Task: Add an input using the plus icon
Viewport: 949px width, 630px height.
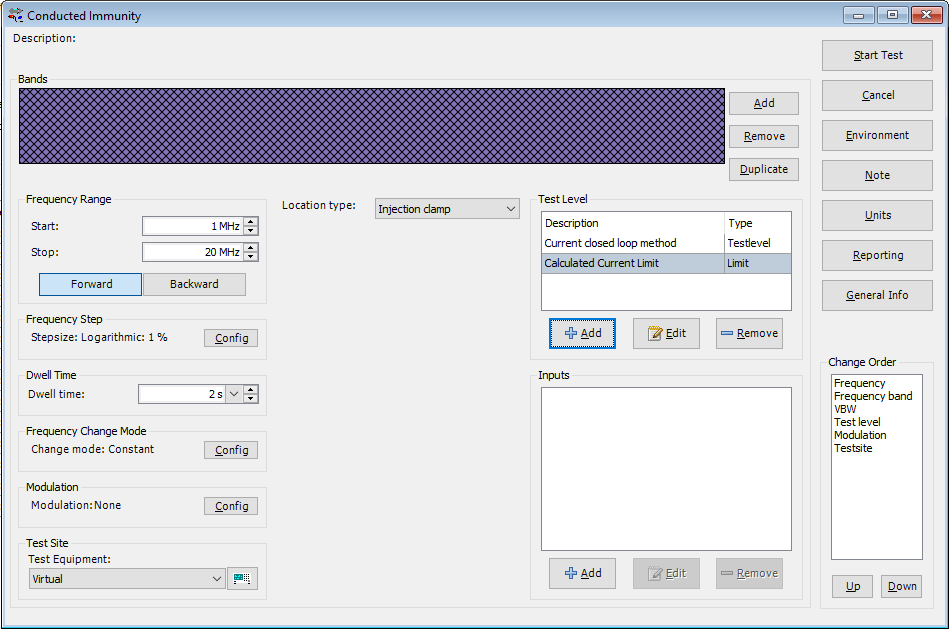Action: pos(582,572)
